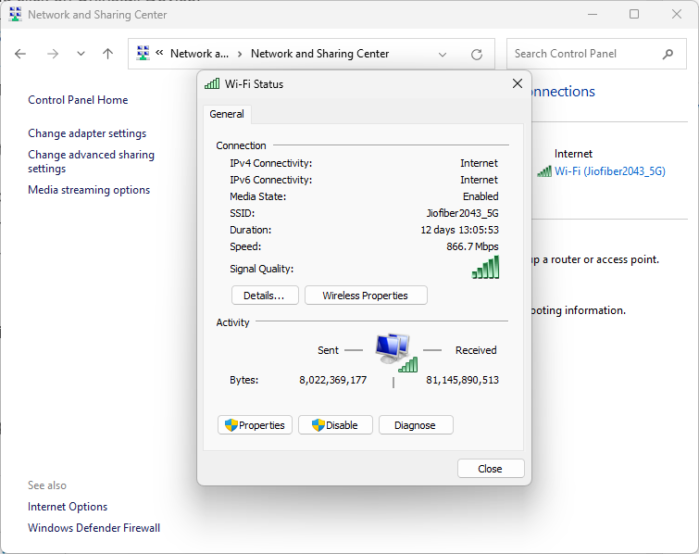699x554 pixels.
Task: Expand the address bar history dropdown
Action: point(443,54)
